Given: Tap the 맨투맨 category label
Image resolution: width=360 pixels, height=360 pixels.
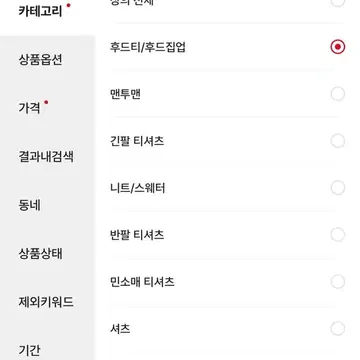Looking at the screenshot, I should pos(125,94).
